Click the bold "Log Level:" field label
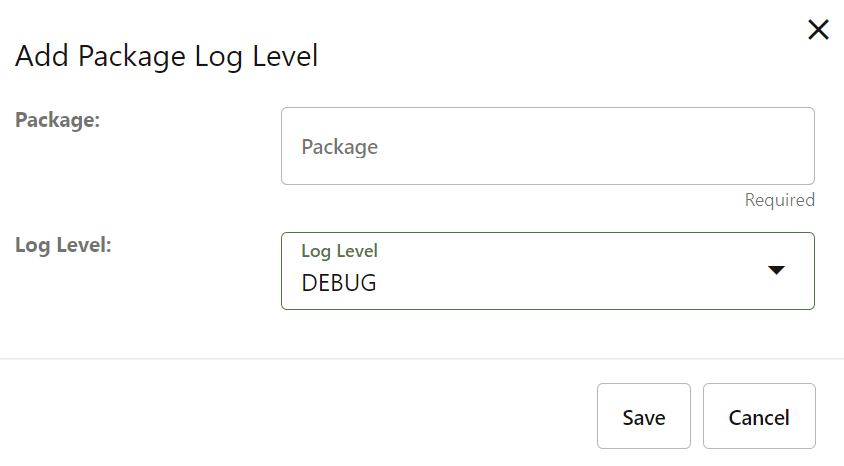 pyautogui.click(x=63, y=244)
